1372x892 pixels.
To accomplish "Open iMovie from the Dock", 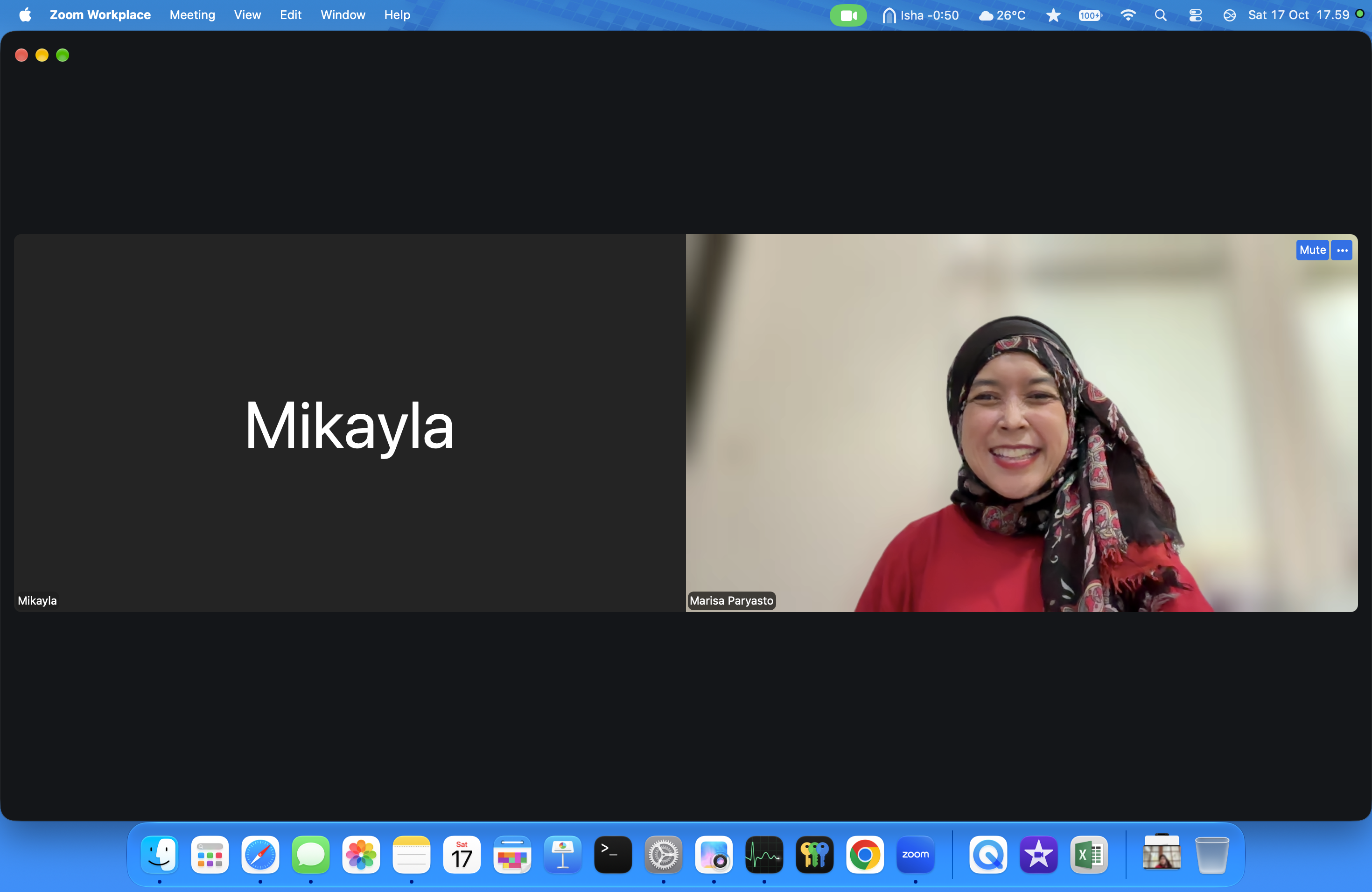I will click(1039, 855).
